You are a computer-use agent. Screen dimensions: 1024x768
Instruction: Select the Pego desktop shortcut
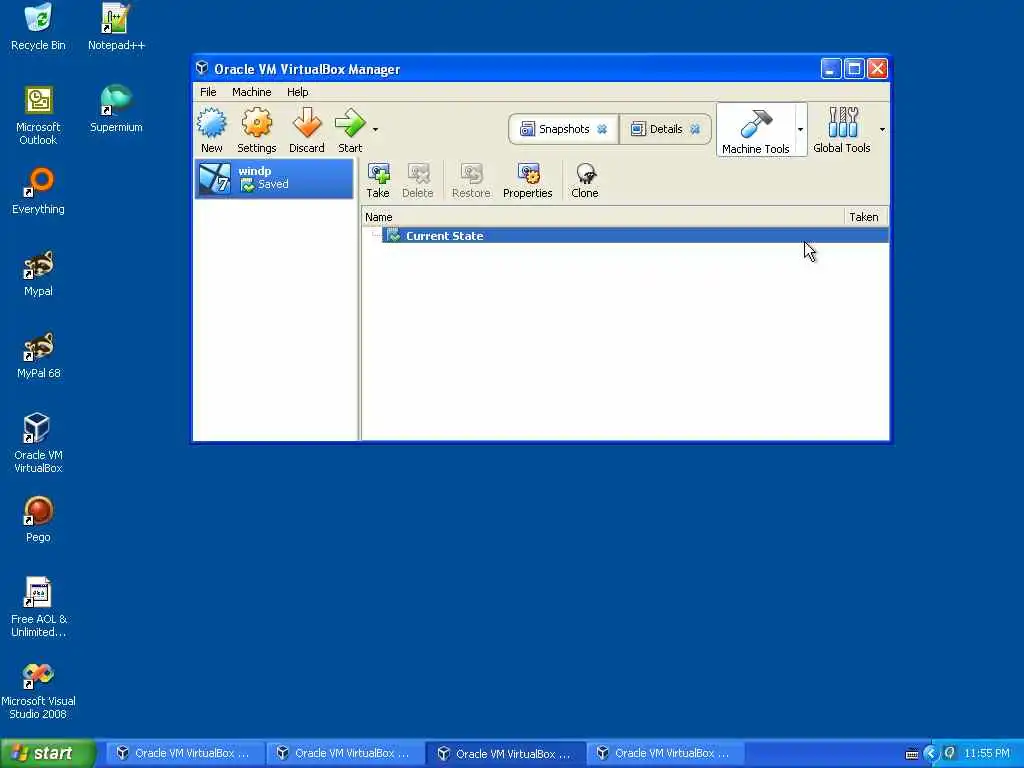(38, 519)
